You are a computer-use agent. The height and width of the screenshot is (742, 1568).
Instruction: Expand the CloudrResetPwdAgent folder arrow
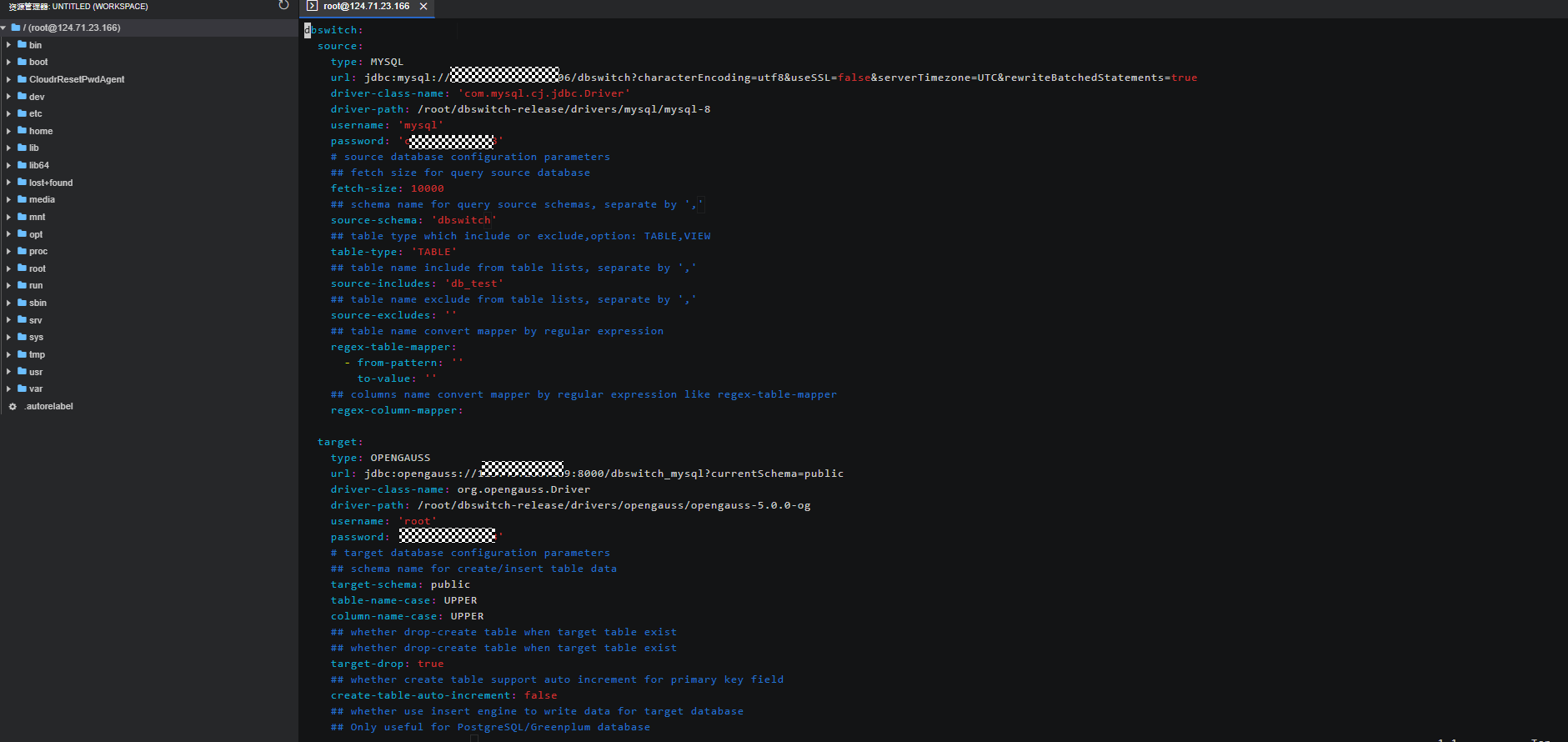tap(8, 79)
